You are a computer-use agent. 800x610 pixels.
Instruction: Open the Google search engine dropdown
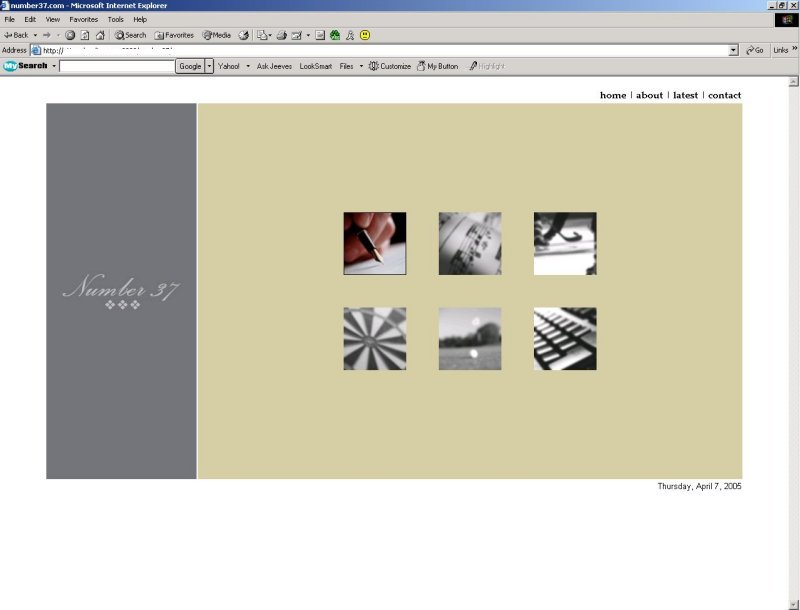208,65
